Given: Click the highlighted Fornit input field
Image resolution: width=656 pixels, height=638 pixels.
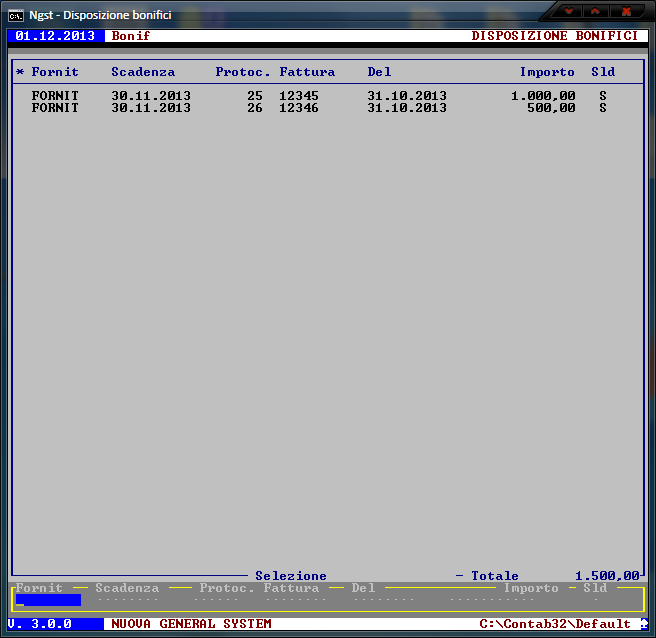Looking at the screenshot, I should [48, 600].
